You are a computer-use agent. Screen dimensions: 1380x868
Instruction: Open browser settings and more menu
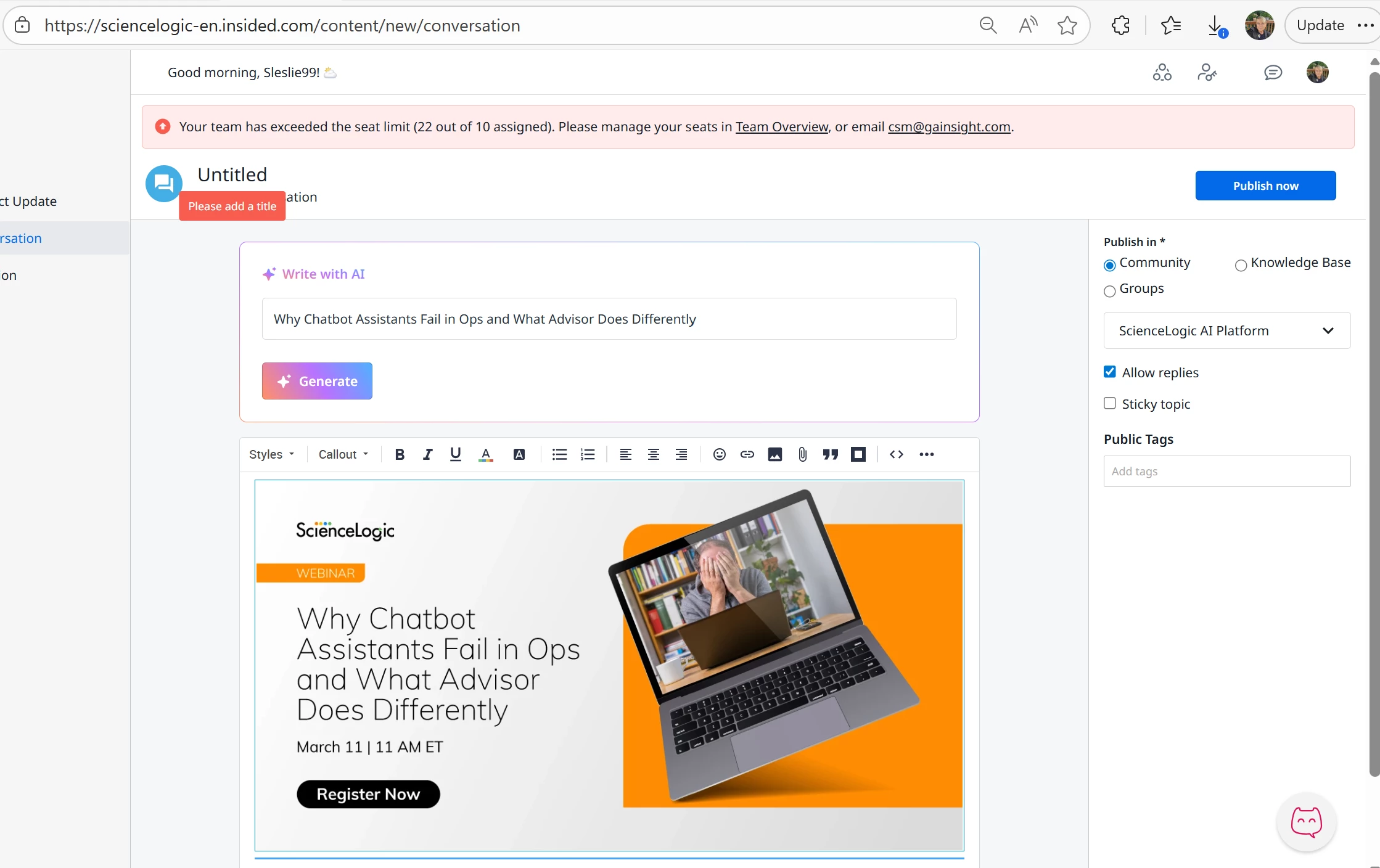[x=1365, y=25]
